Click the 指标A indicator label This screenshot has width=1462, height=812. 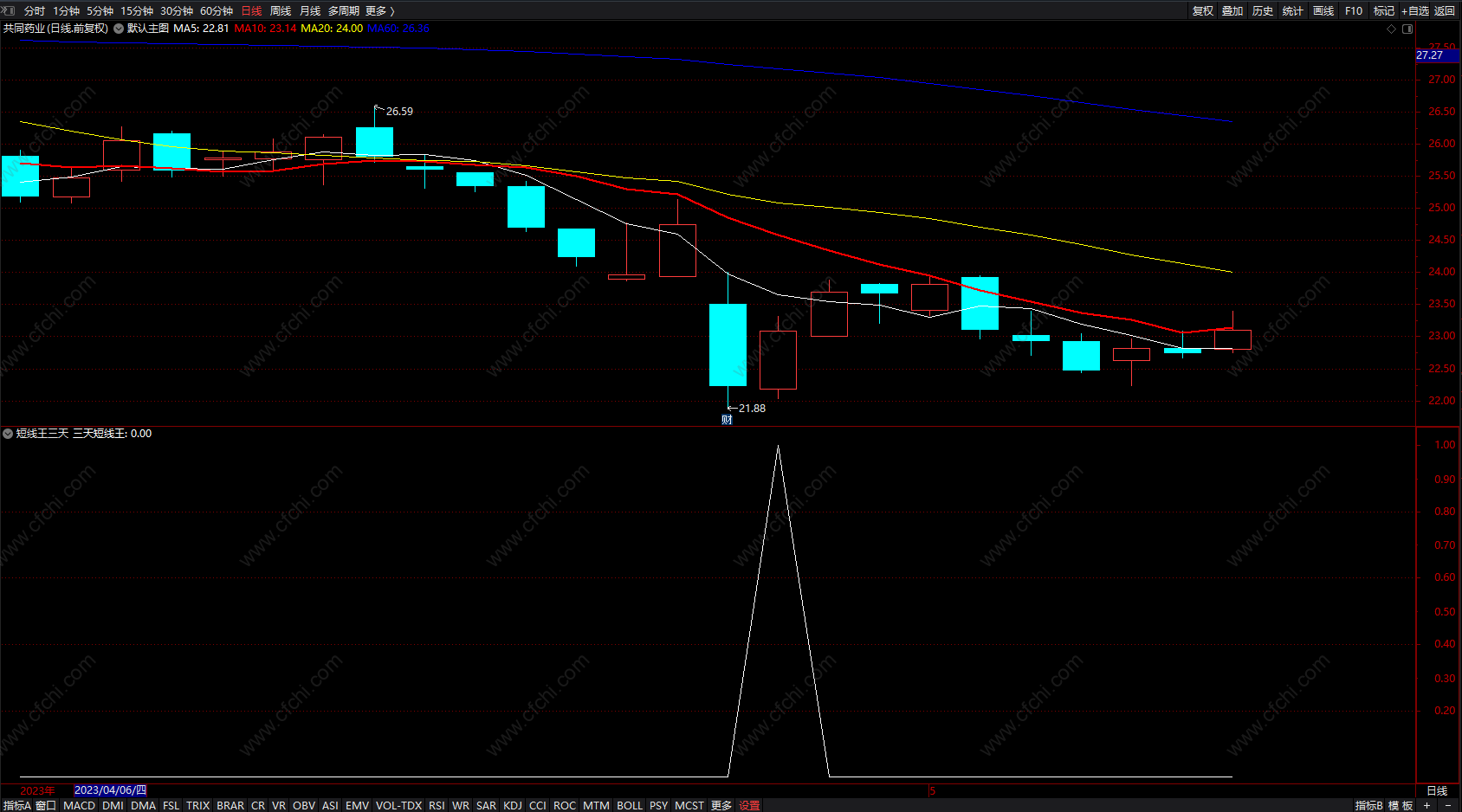(17, 805)
